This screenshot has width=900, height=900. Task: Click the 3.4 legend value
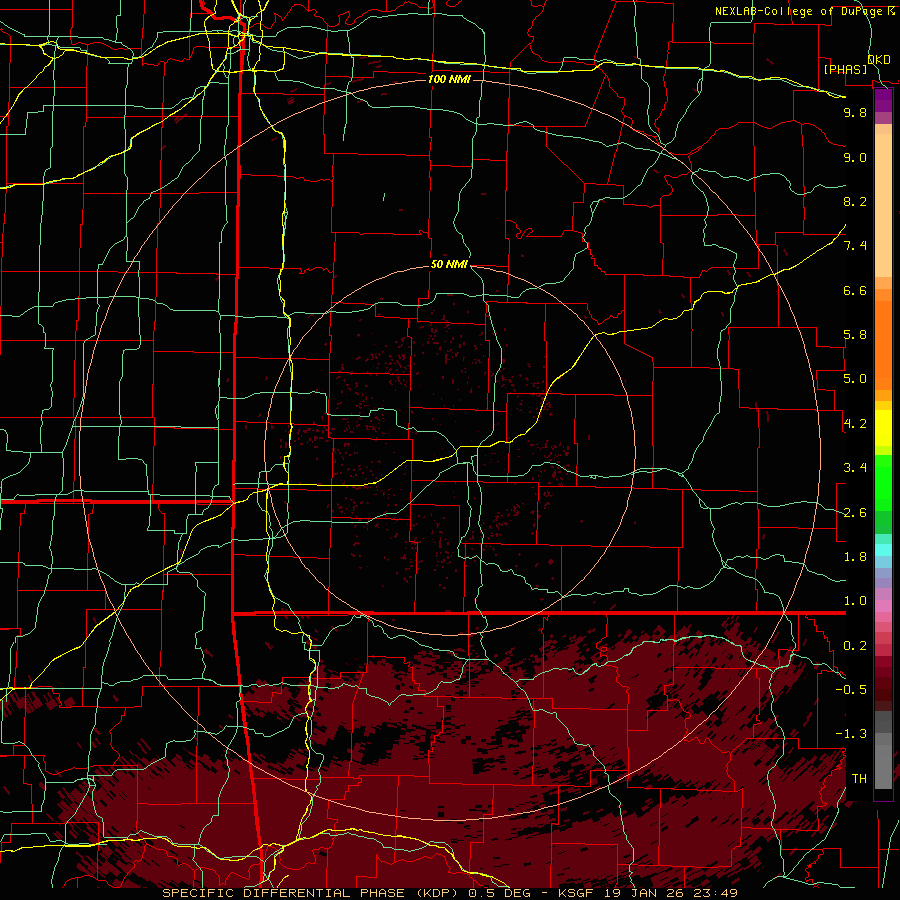coord(855,468)
